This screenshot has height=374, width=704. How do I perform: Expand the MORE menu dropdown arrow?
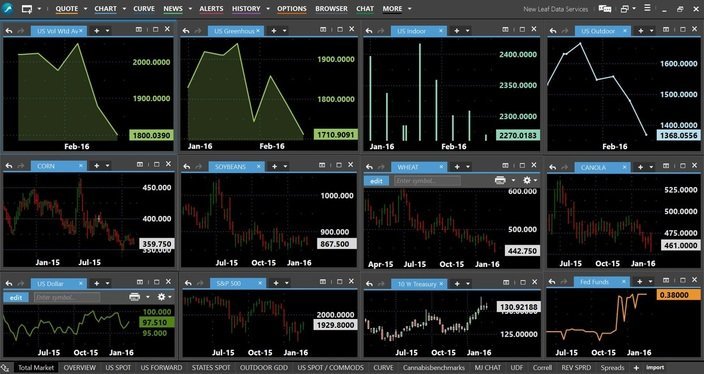(409, 9)
